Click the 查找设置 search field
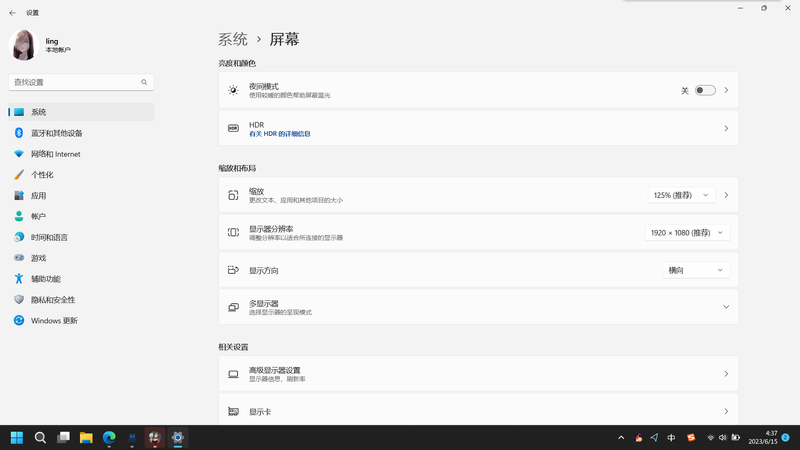 pos(75,82)
